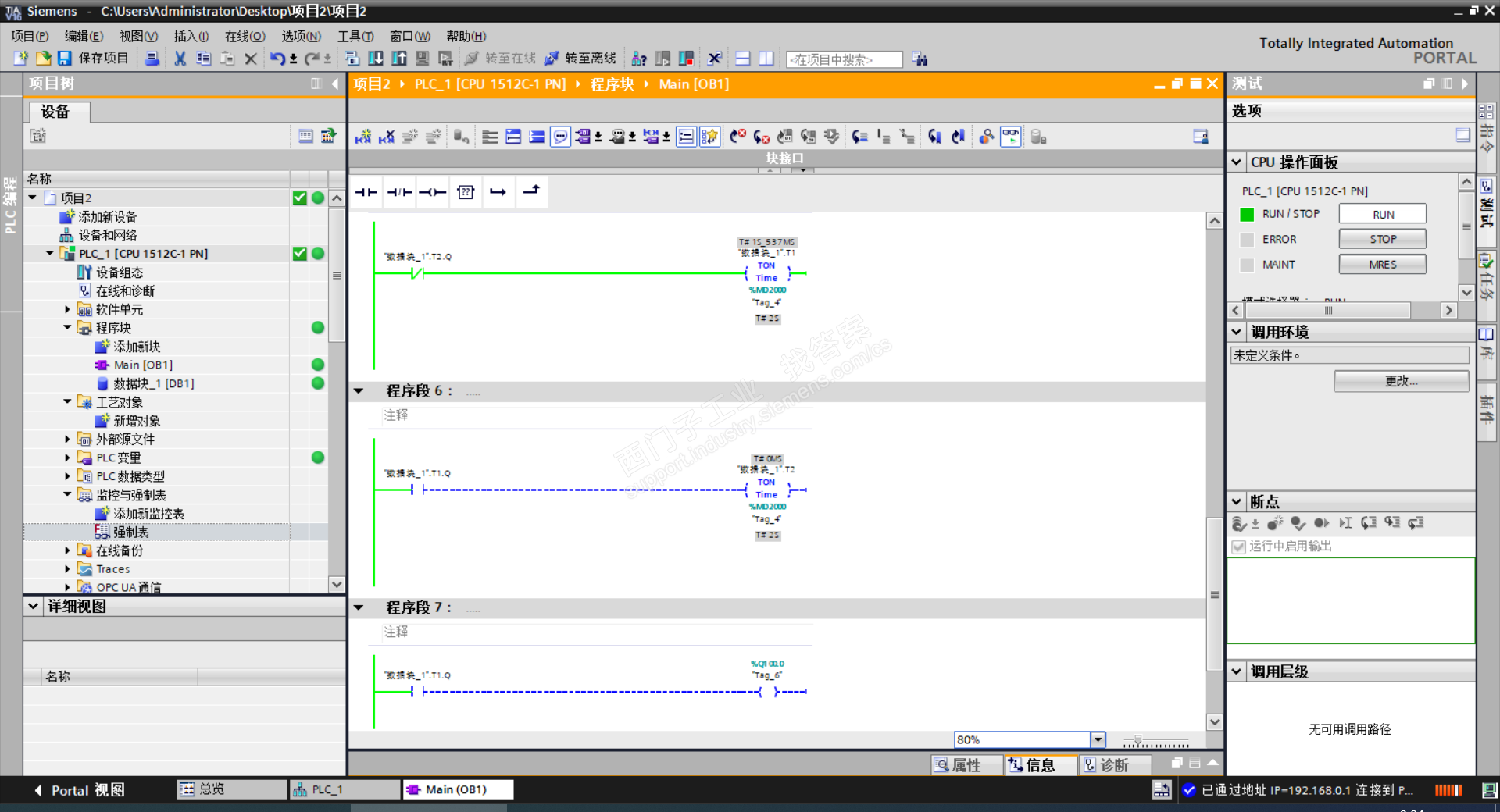Click the download to device icon
This screenshot has height=812, width=1500.
tap(376, 59)
